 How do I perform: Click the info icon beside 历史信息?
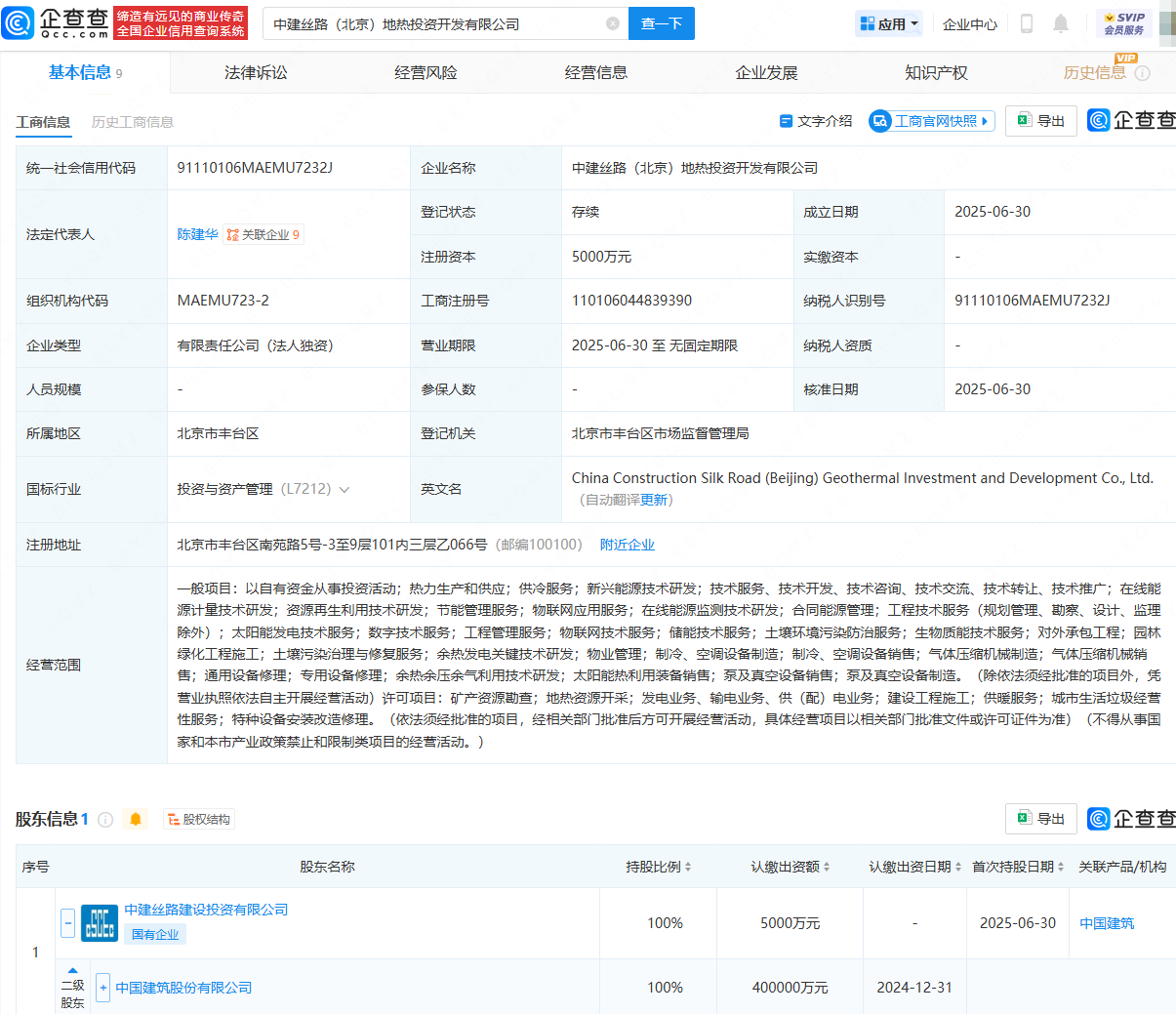pos(1143,73)
